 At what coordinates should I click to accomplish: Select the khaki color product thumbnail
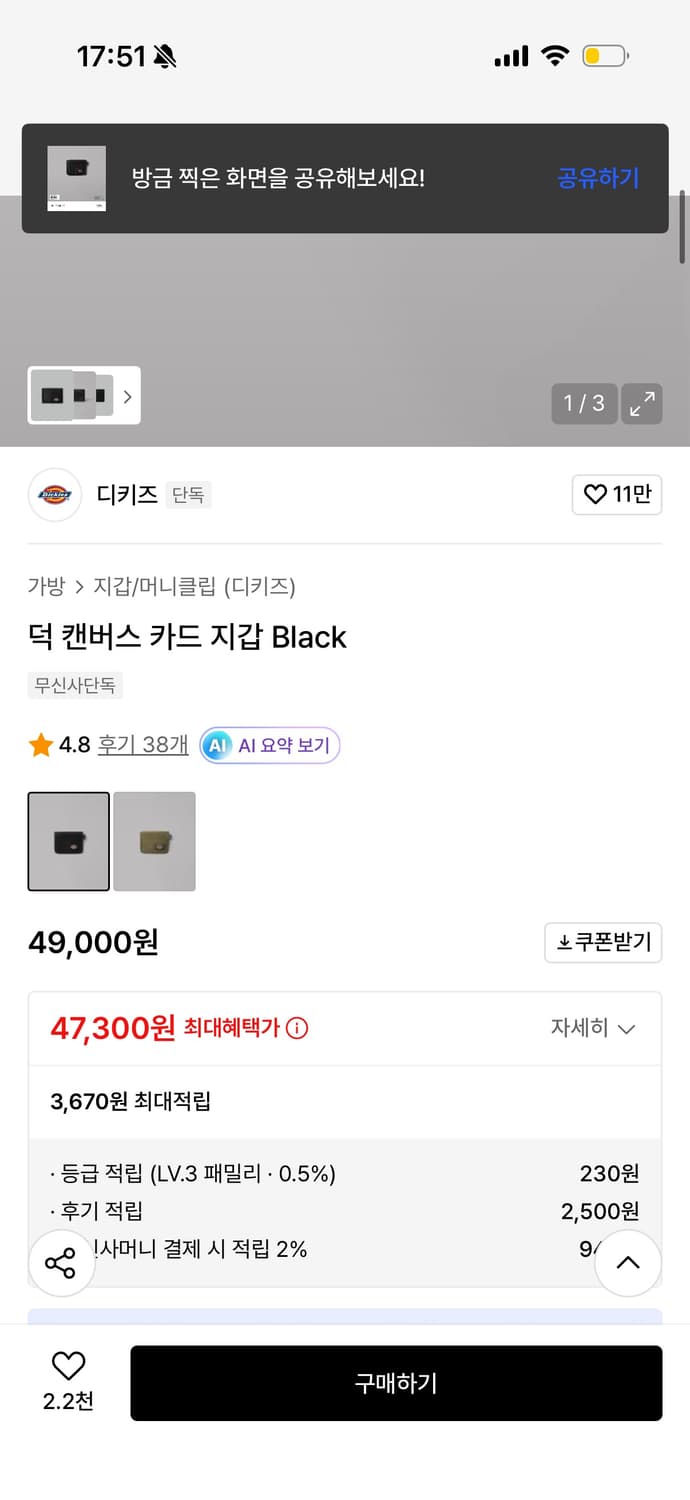[154, 841]
